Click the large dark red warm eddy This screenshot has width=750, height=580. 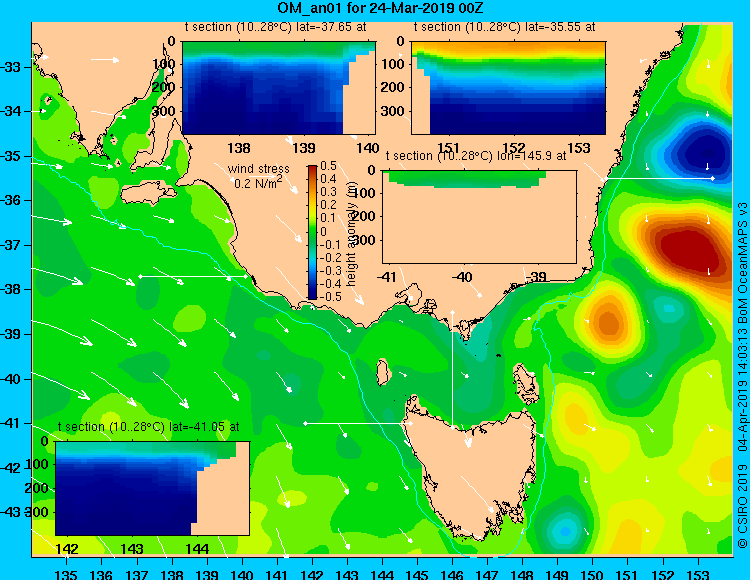pyautogui.click(x=689, y=250)
